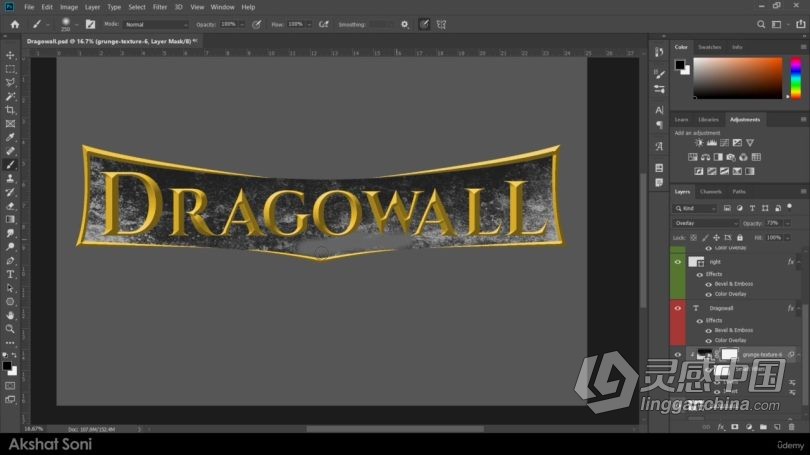Toggle visibility of grunge-texture-6 layer
Viewport: 810px width, 455px height.
tap(678, 354)
